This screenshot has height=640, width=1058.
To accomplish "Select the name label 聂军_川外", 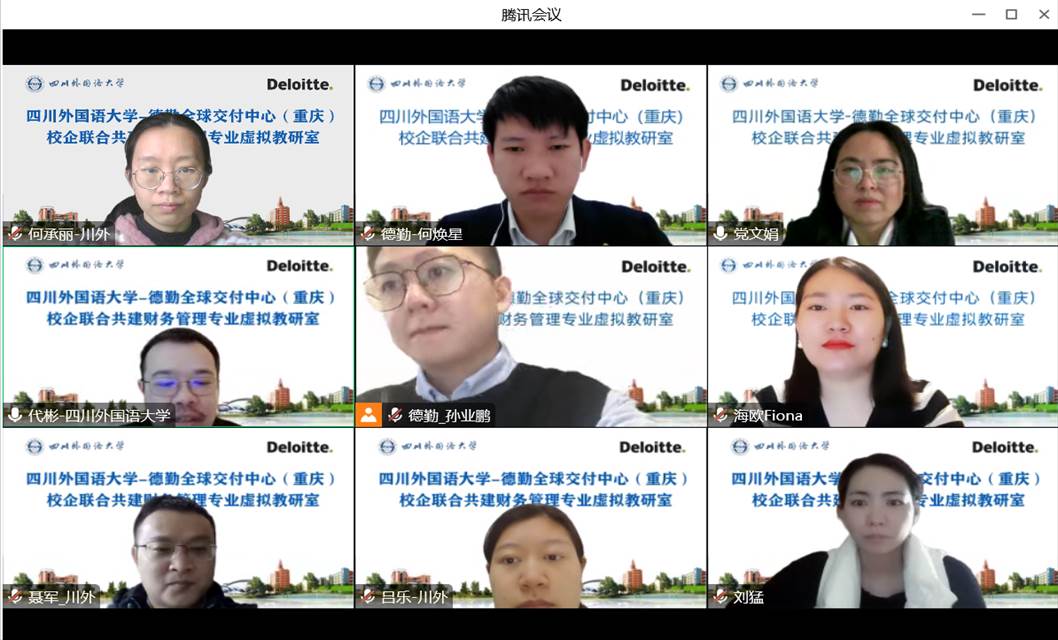I will [61, 596].
